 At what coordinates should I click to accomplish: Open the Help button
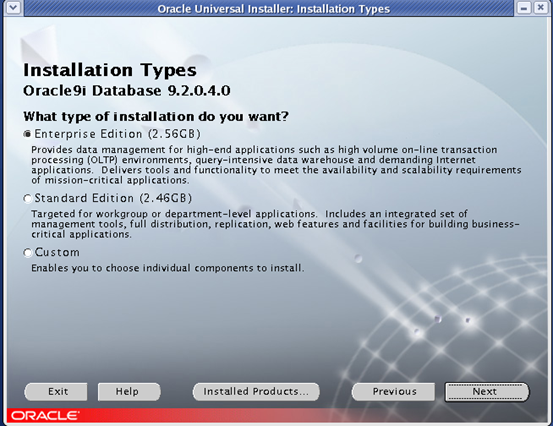point(129,392)
